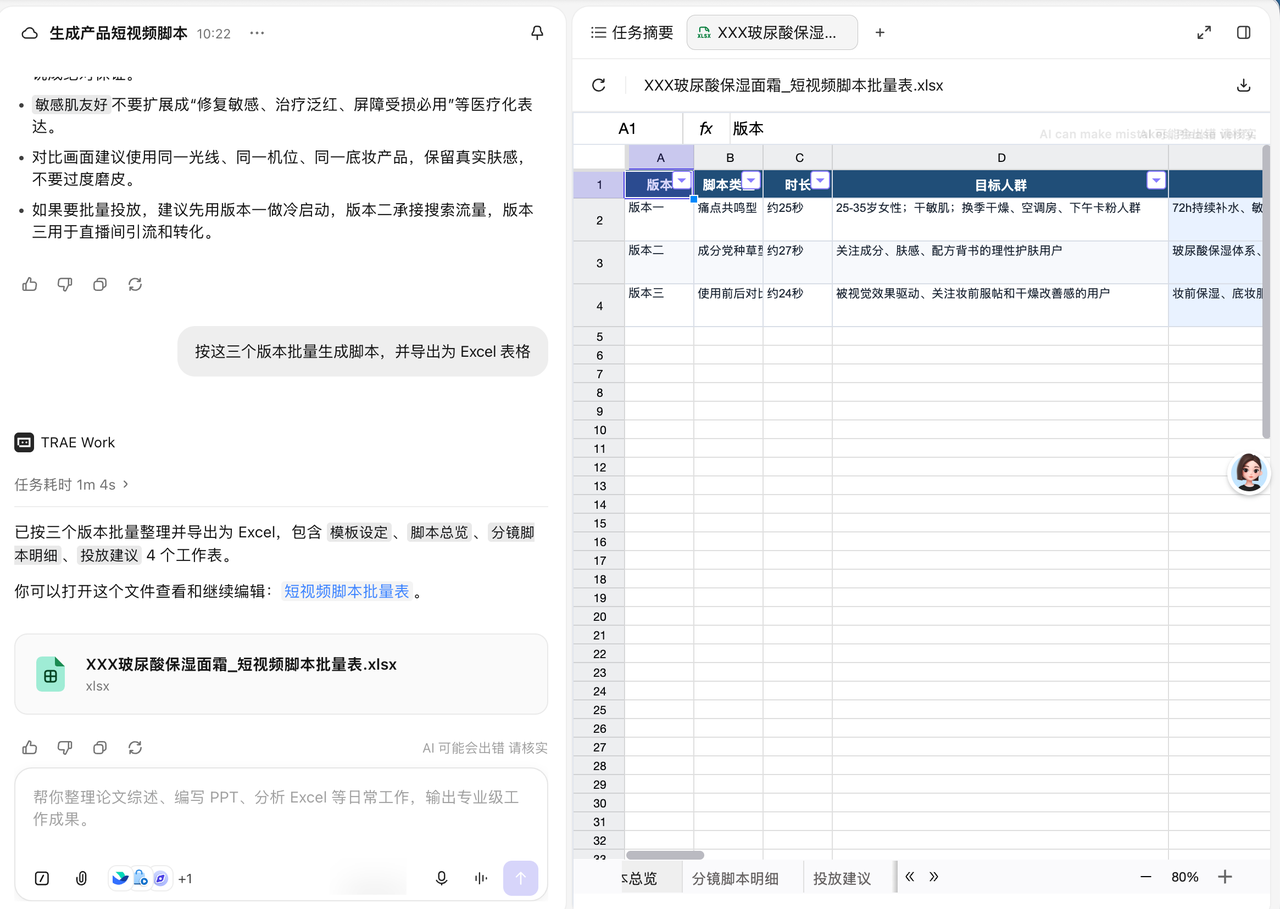Go to previous sheets with double-left arrow
The height and width of the screenshot is (909, 1280).
pos(910,877)
